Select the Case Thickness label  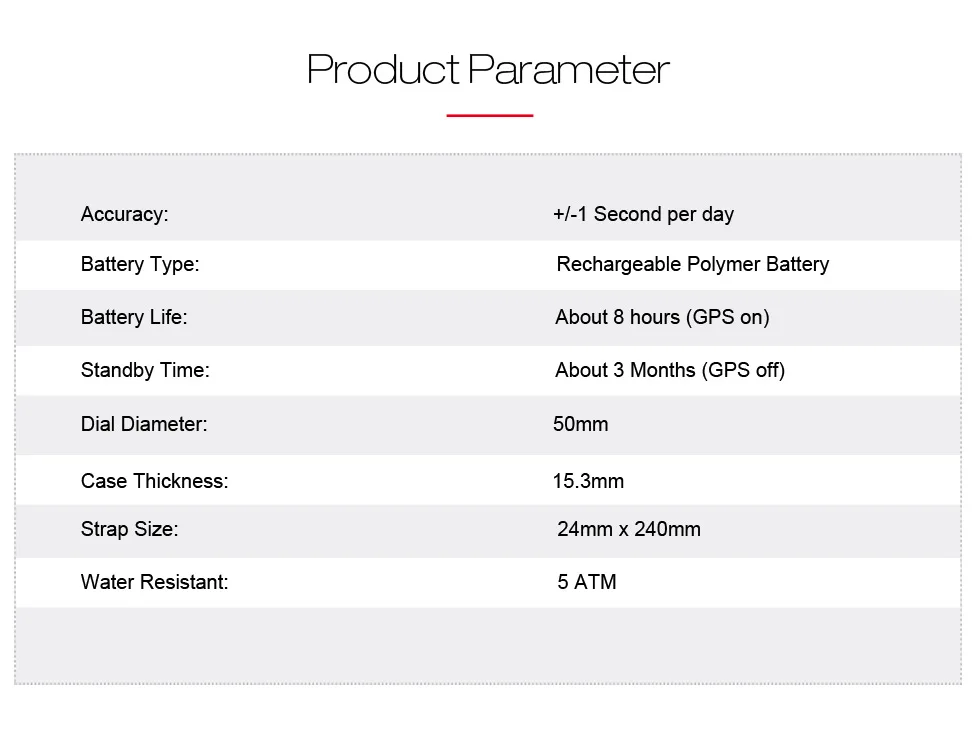(154, 481)
